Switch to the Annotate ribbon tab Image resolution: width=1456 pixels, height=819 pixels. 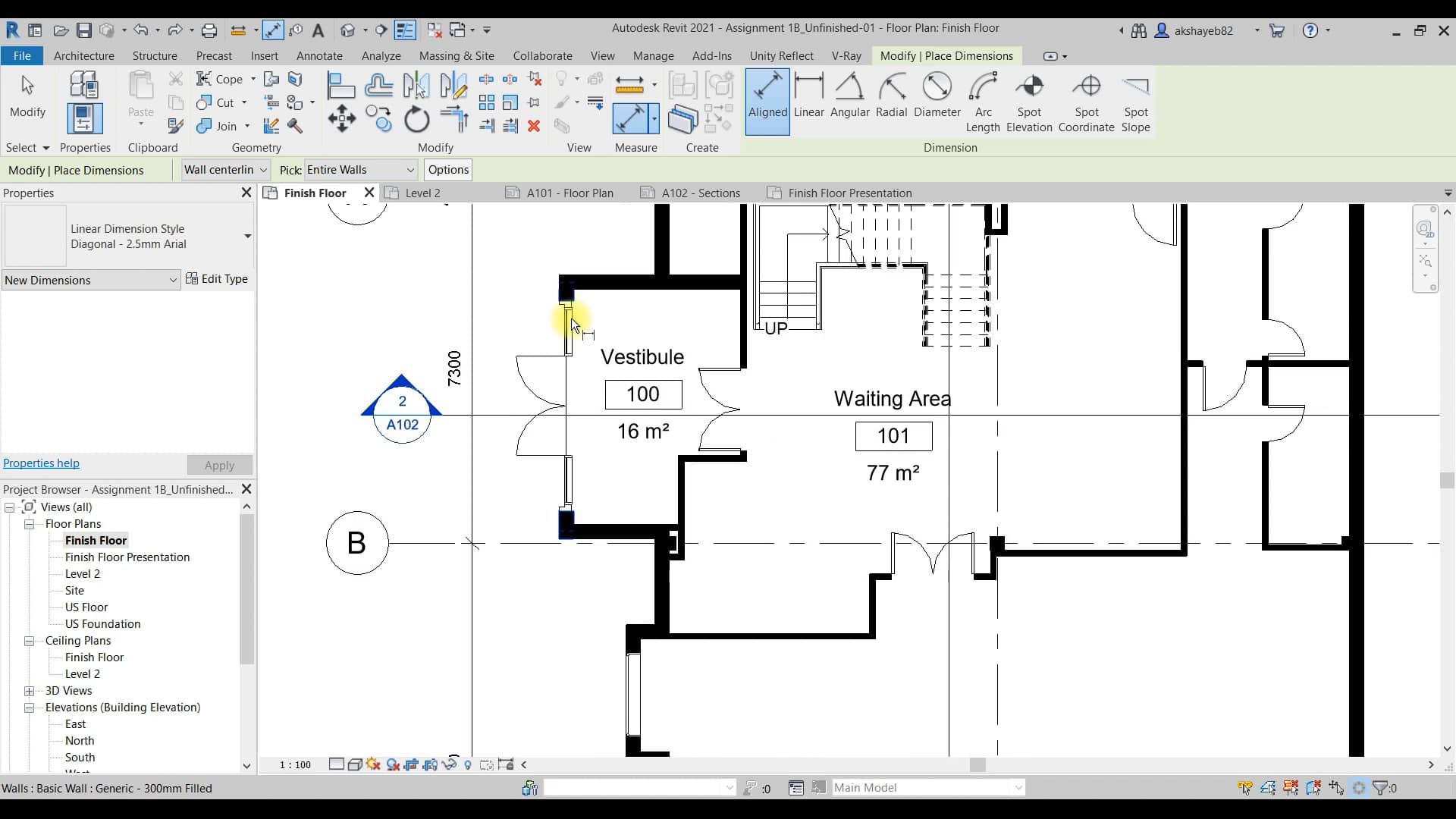click(319, 55)
